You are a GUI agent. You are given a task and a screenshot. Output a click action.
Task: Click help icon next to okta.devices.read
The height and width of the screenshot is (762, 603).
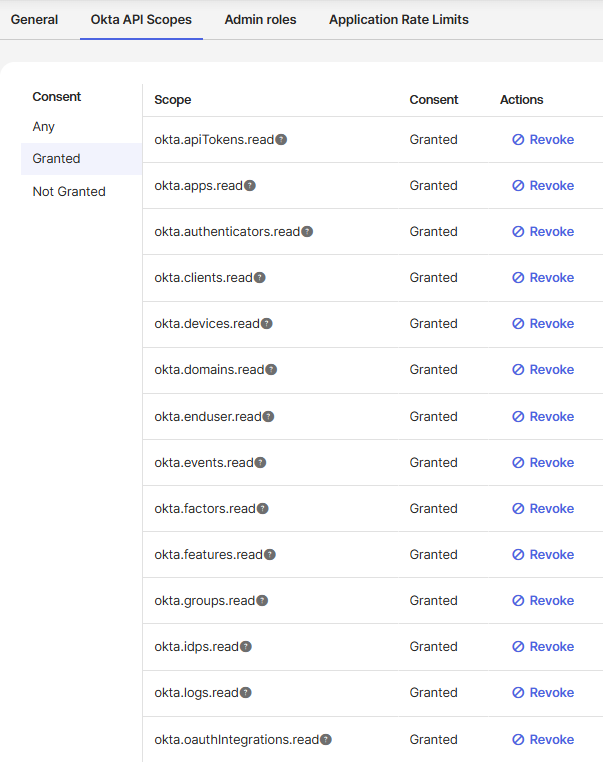[x=266, y=324]
